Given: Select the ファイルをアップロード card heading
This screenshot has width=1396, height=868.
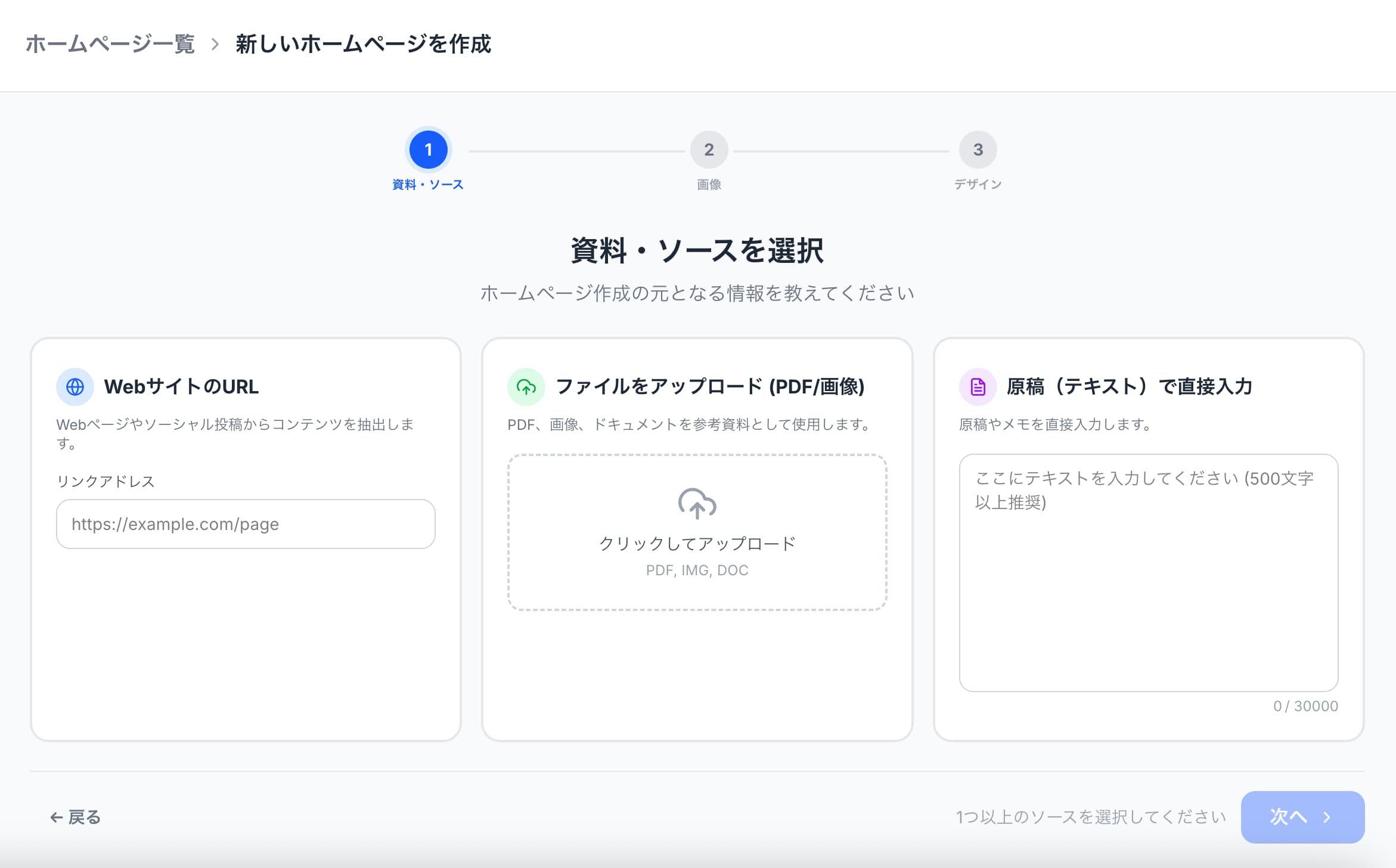Looking at the screenshot, I should point(709,387).
